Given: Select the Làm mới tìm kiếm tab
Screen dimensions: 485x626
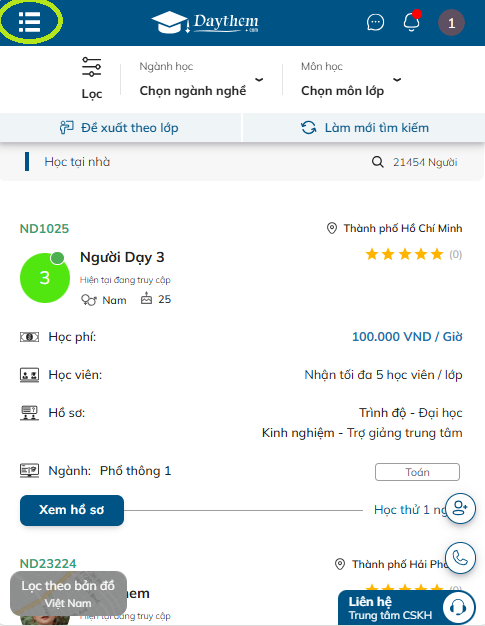Looking at the screenshot, I should pyautogui.click(x=364, y=128).
